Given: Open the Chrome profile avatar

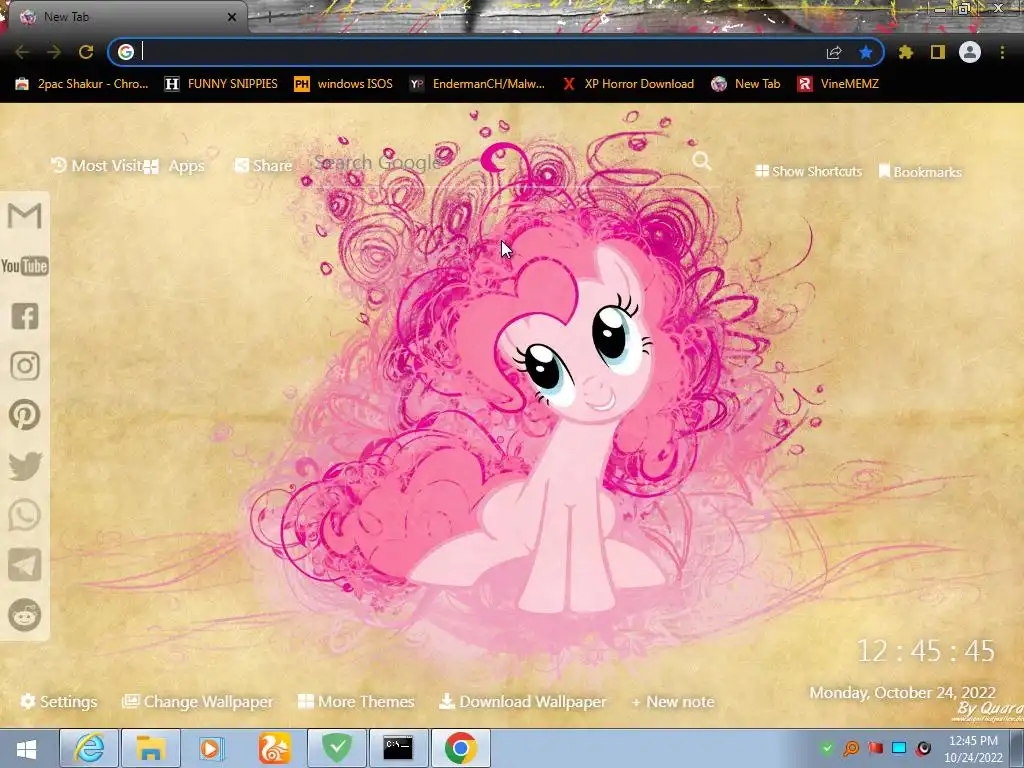Looking at the screenshot, I should coord(970,52).
